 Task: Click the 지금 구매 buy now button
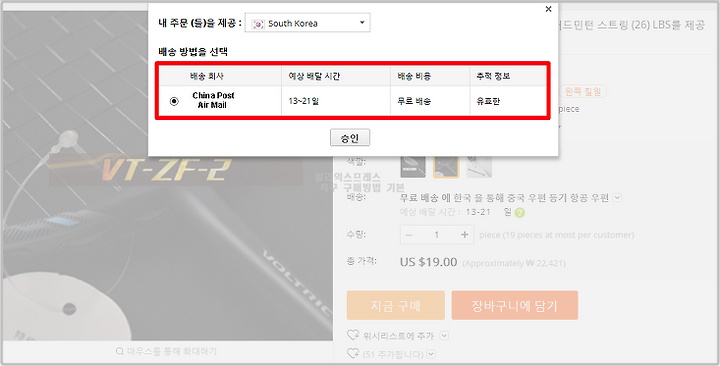pos(396,305)
